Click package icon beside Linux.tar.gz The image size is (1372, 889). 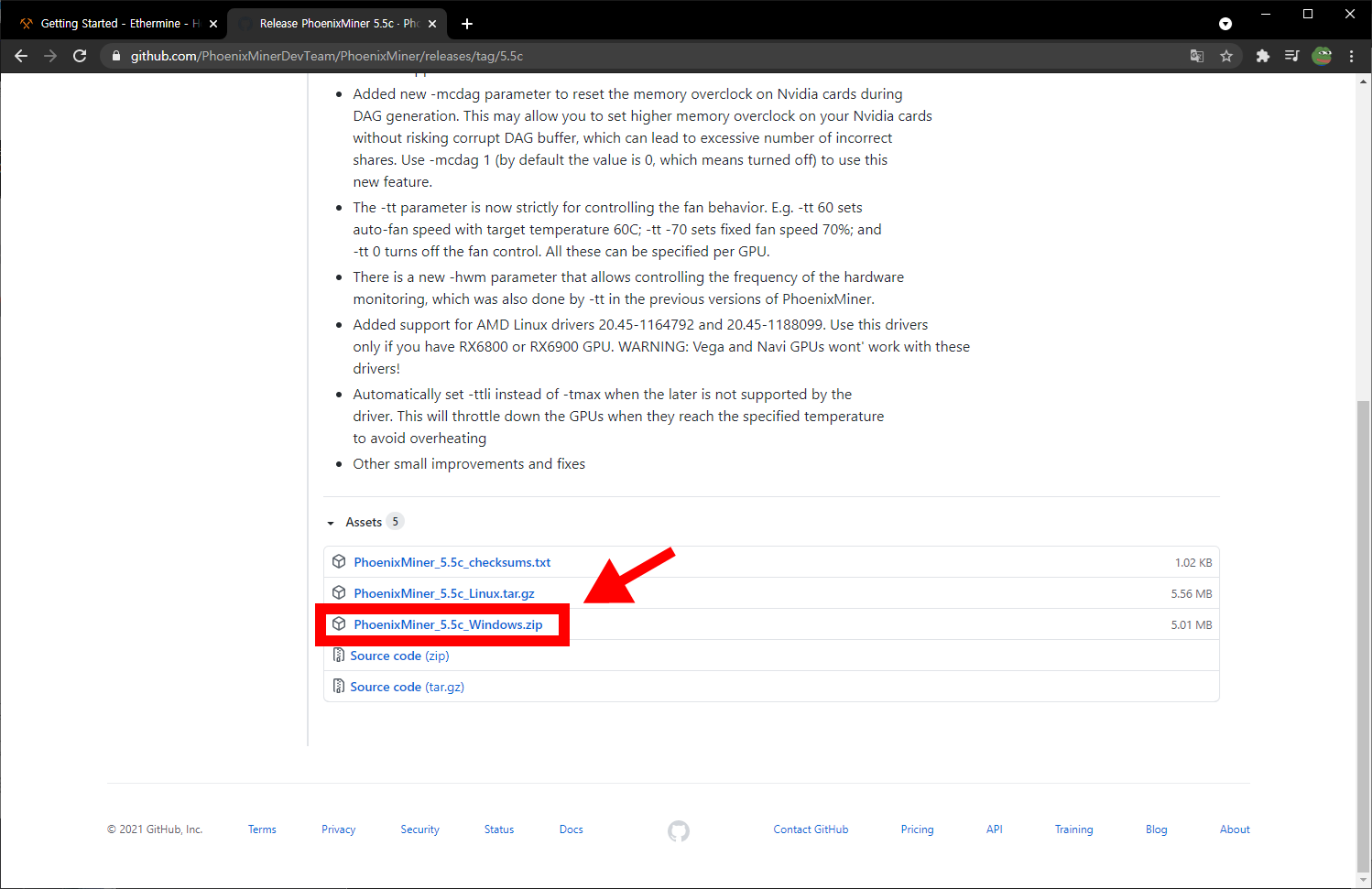click(x=339, y=593)
